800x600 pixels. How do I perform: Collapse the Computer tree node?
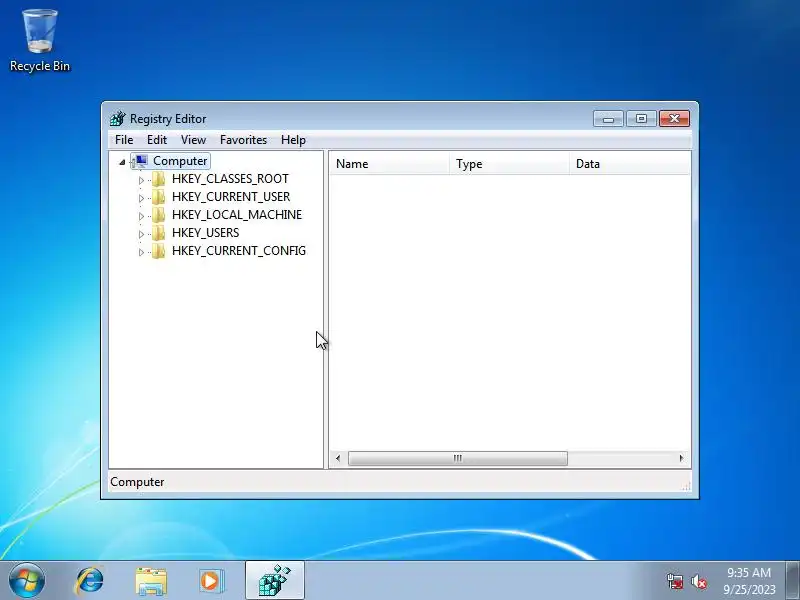click(122, 162)
